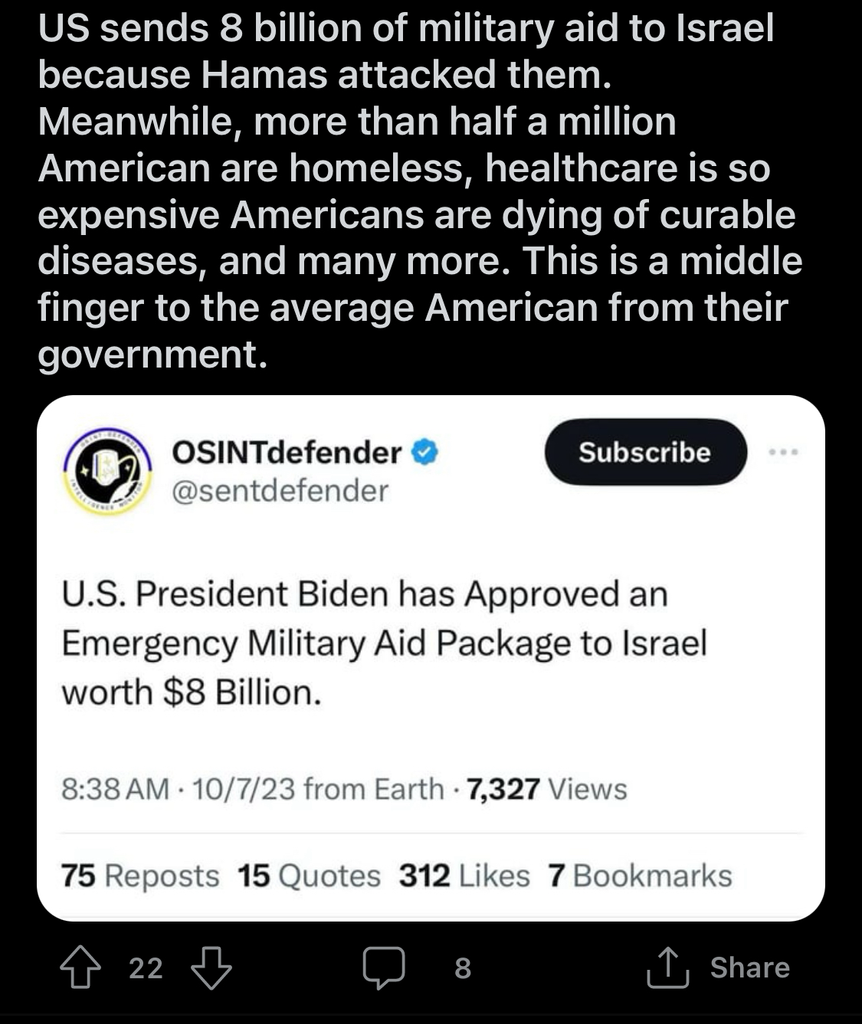Open the embedded tweet body text image
The width and height of the screenshot is (862, 1024).
coord(384,643)
